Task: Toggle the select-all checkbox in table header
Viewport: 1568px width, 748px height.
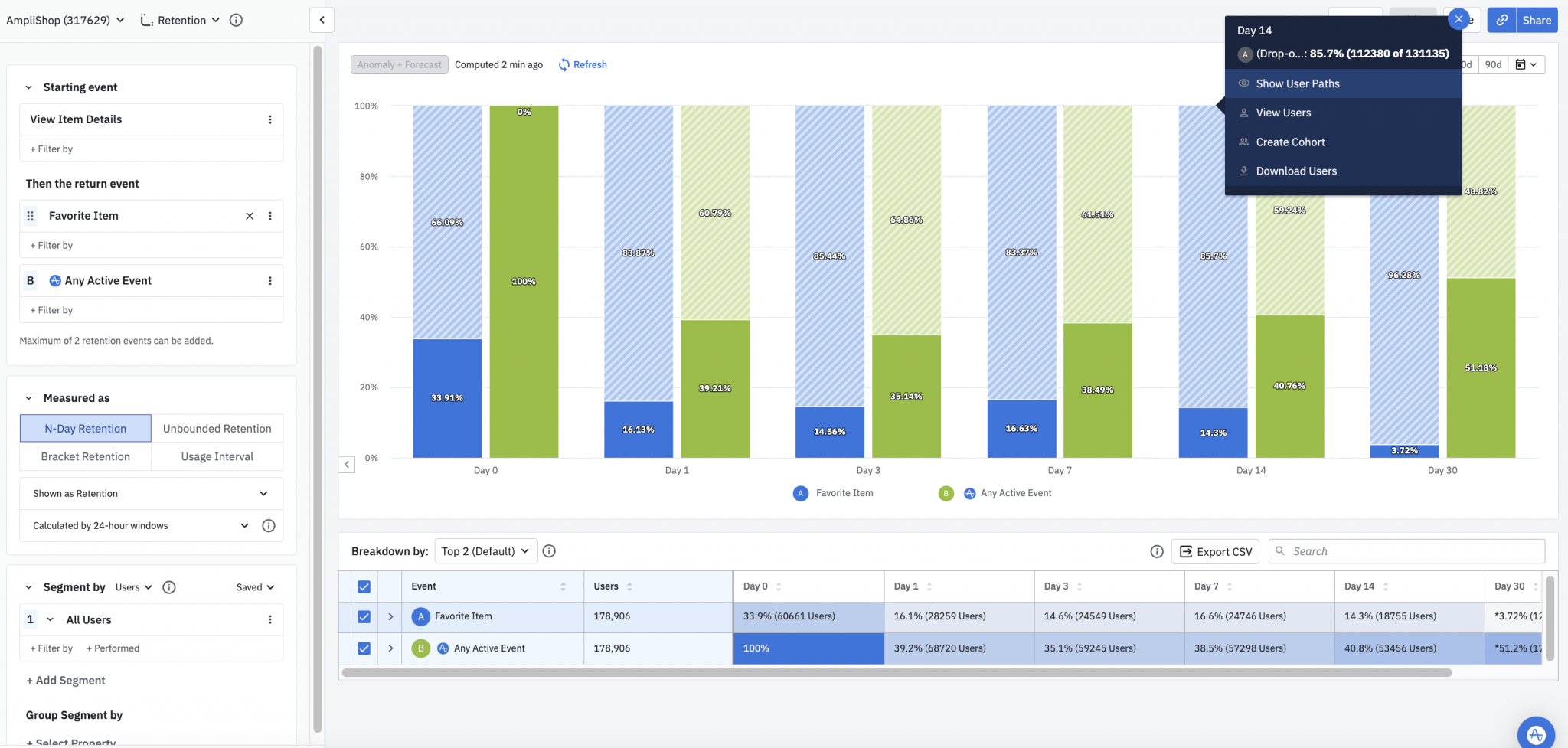Action: (x=364, y=586)
